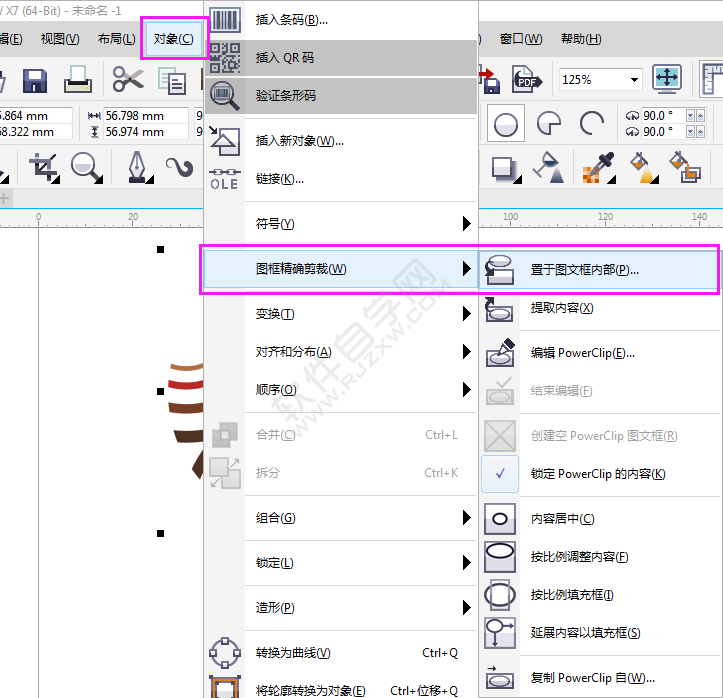The image size is (723, 698).
Task: Choose 链接(K)... menu entry
Action: click(x=340, y=179)
